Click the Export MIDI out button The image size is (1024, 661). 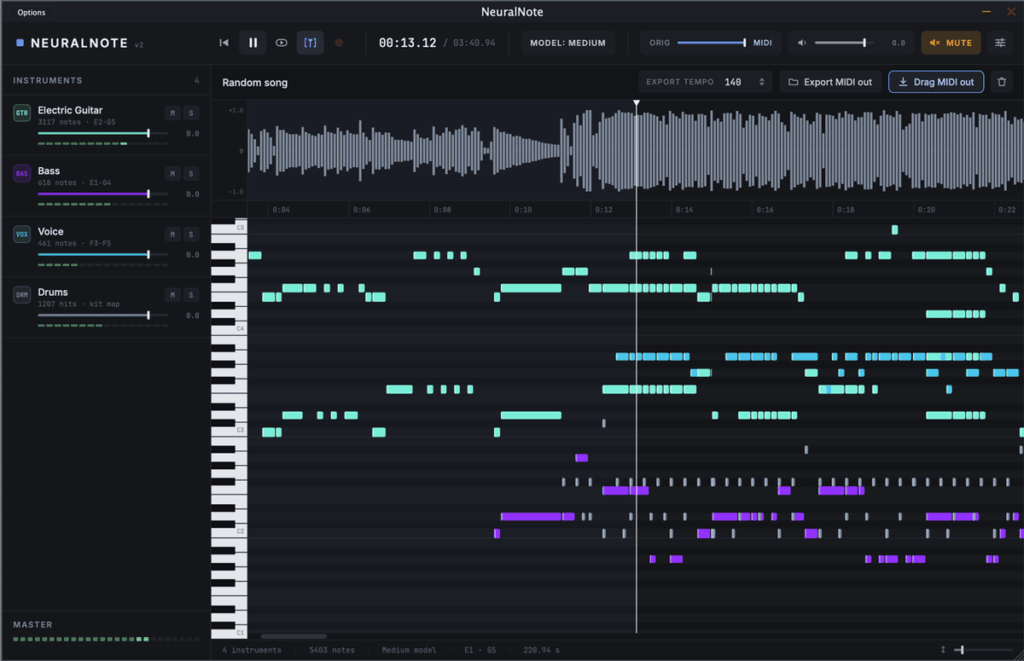click(x=830, y=82)
